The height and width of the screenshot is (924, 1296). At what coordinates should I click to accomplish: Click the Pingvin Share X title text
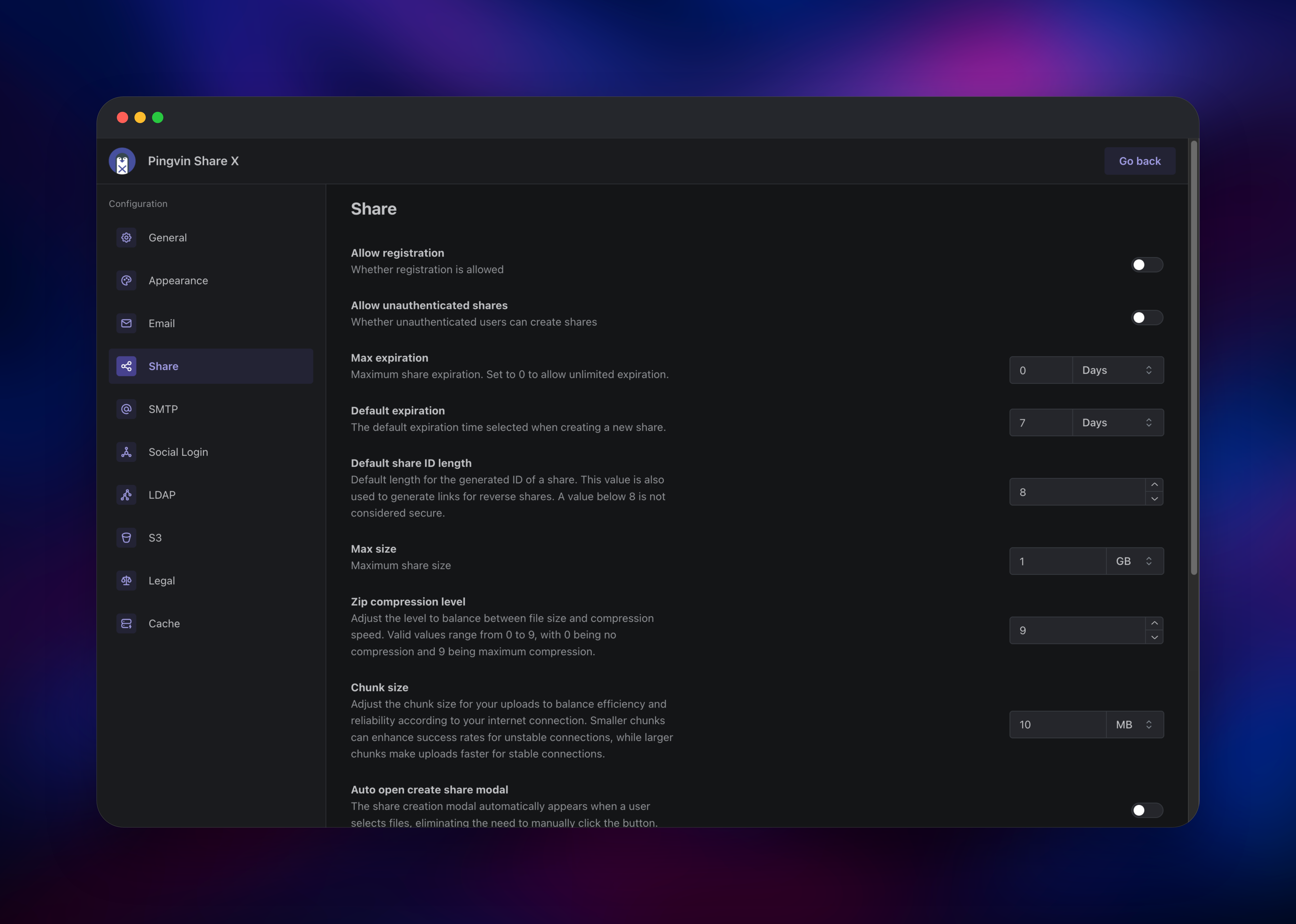(194, 161)
